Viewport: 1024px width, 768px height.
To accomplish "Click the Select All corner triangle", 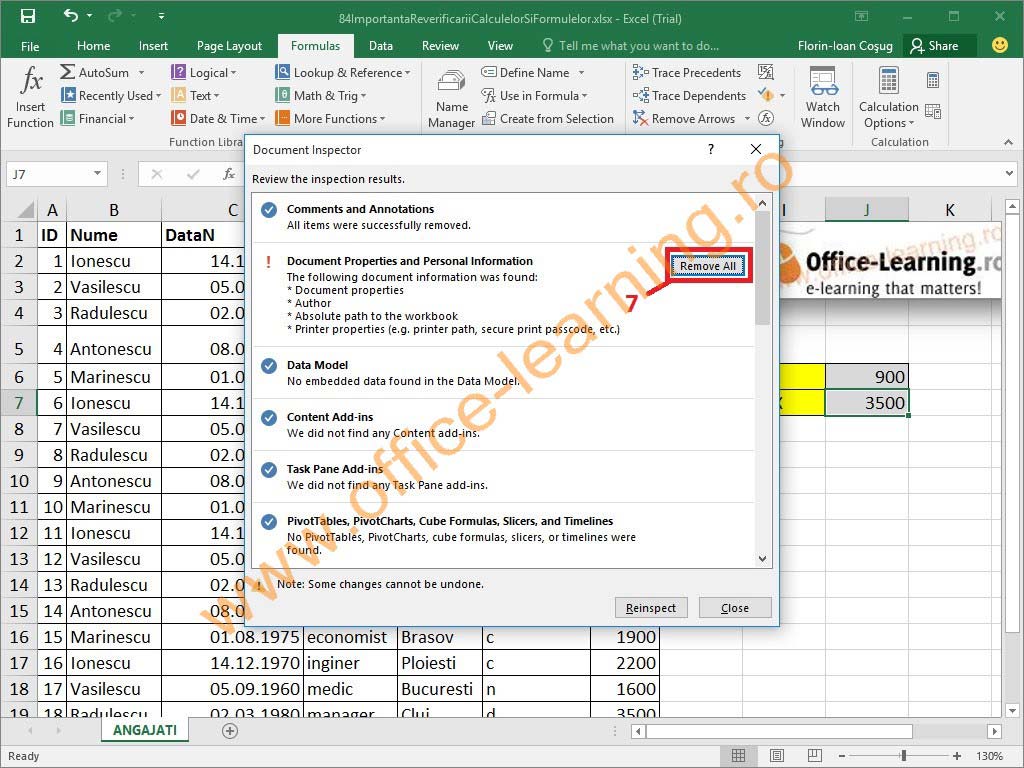I will (x=26, y=210).
